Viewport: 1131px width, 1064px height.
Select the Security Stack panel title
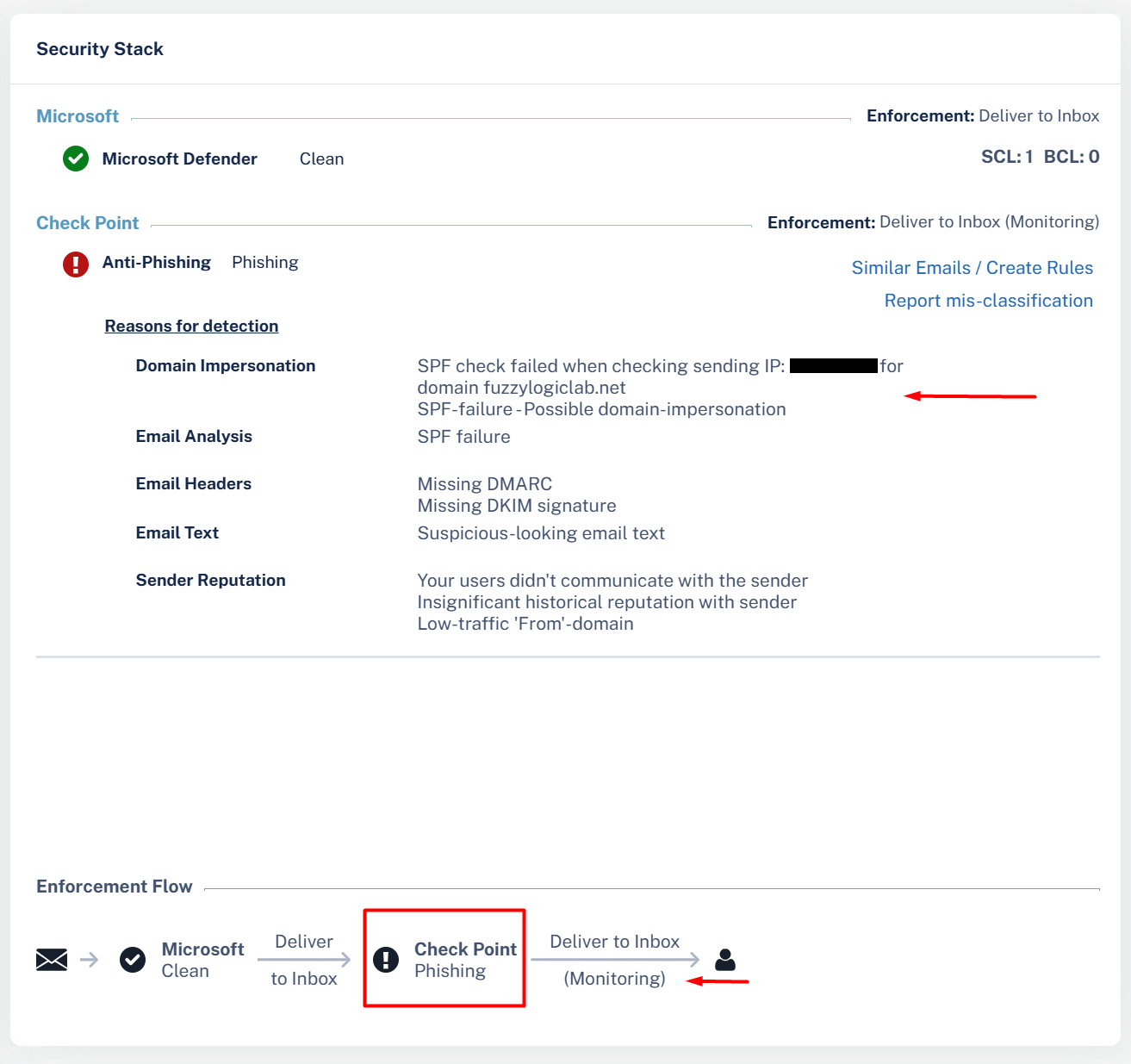(x=99, y=49)
